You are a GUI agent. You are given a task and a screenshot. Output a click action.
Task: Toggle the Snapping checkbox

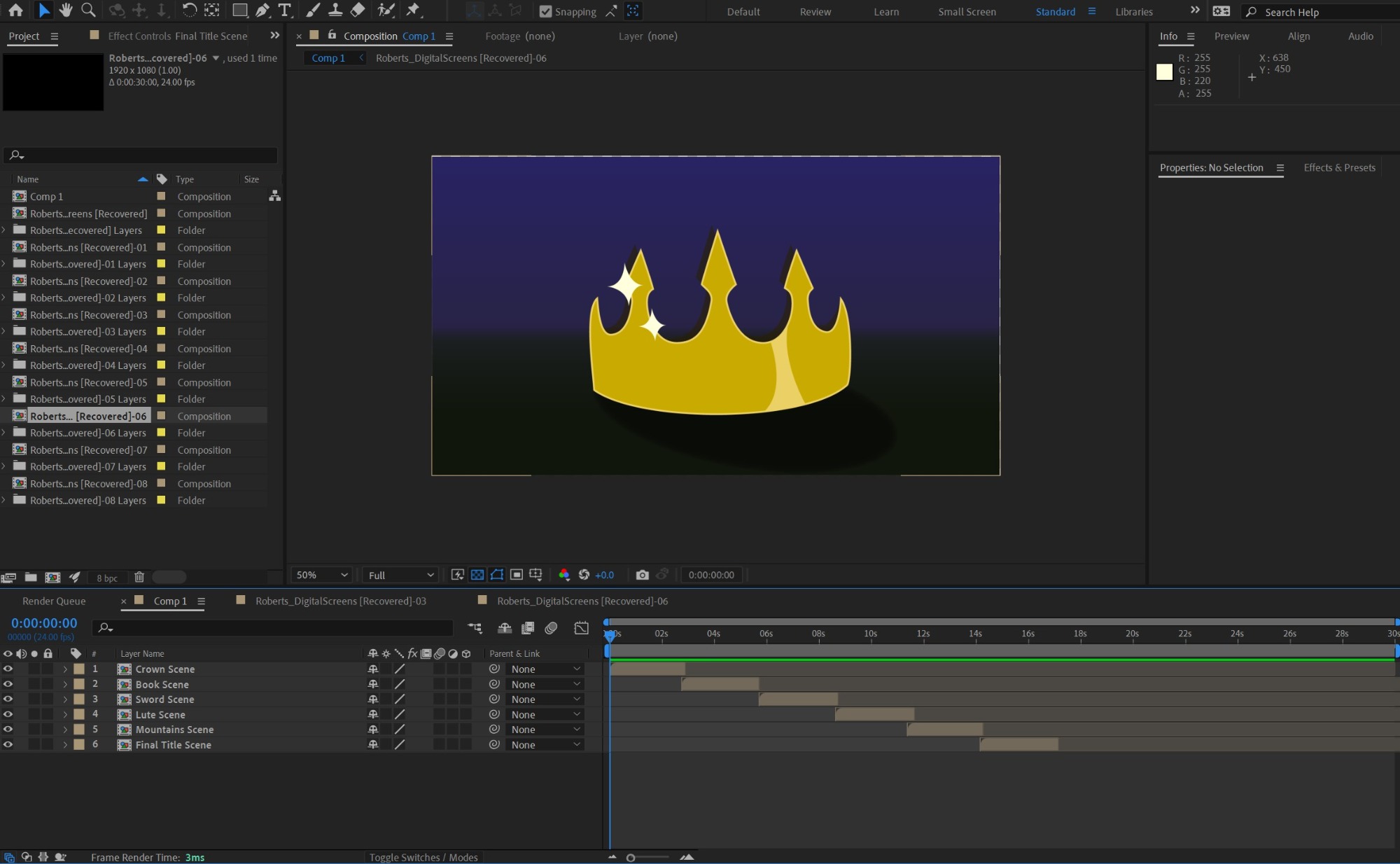[x=545, y=11]
